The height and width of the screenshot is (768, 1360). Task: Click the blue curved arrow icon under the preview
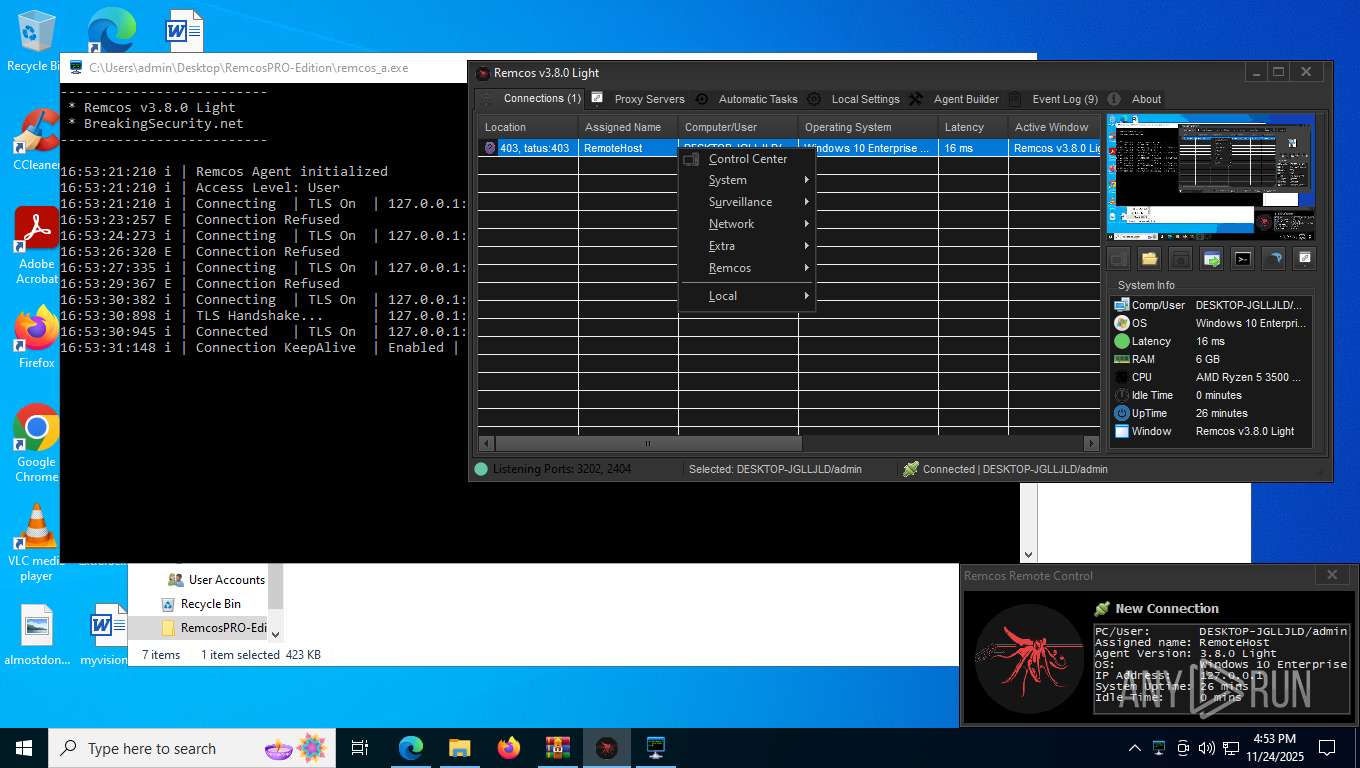point(1273,259)
